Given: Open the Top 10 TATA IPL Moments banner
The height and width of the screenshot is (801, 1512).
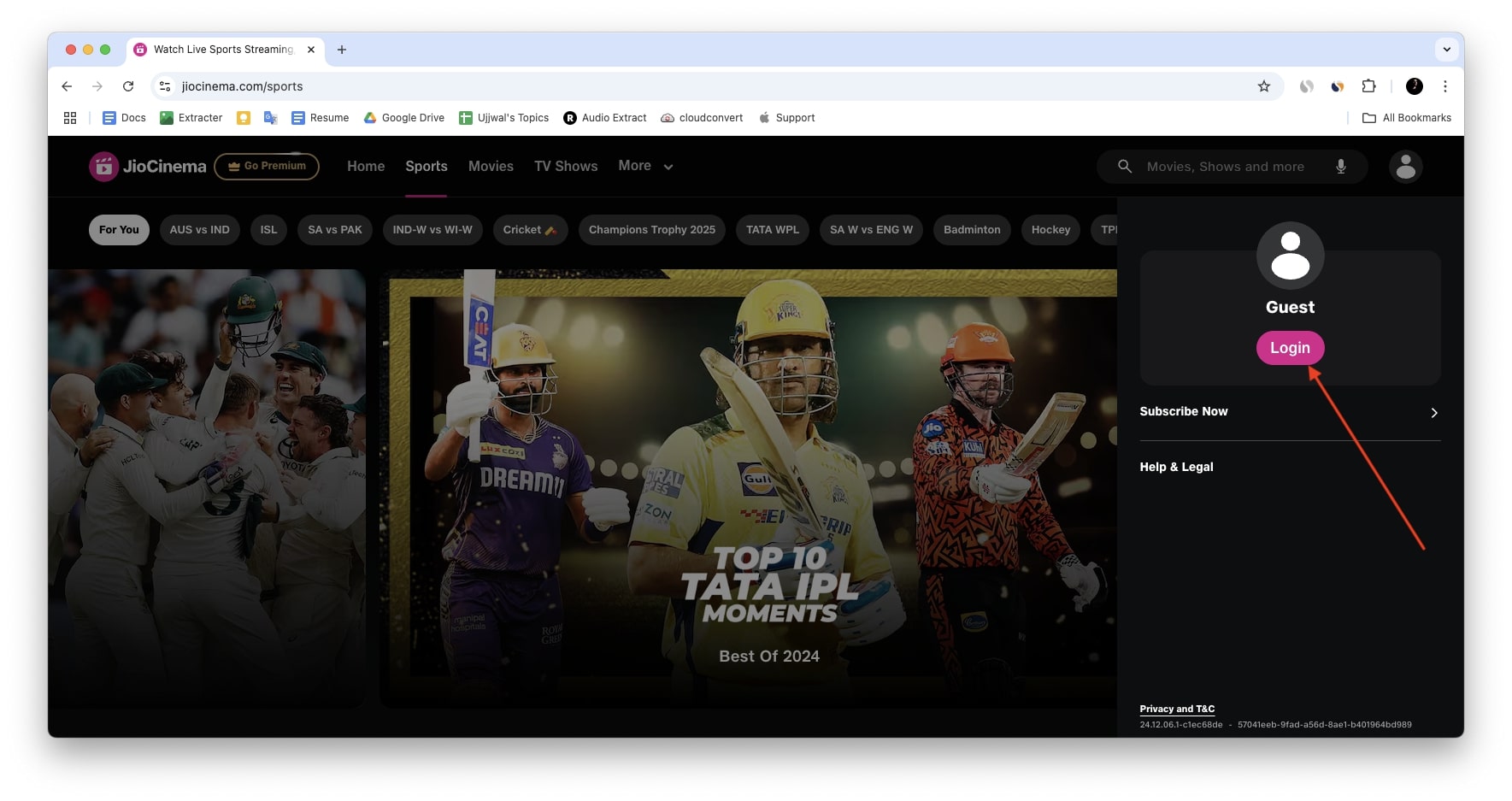Looking at the screenshot, I should coord(749,489).
